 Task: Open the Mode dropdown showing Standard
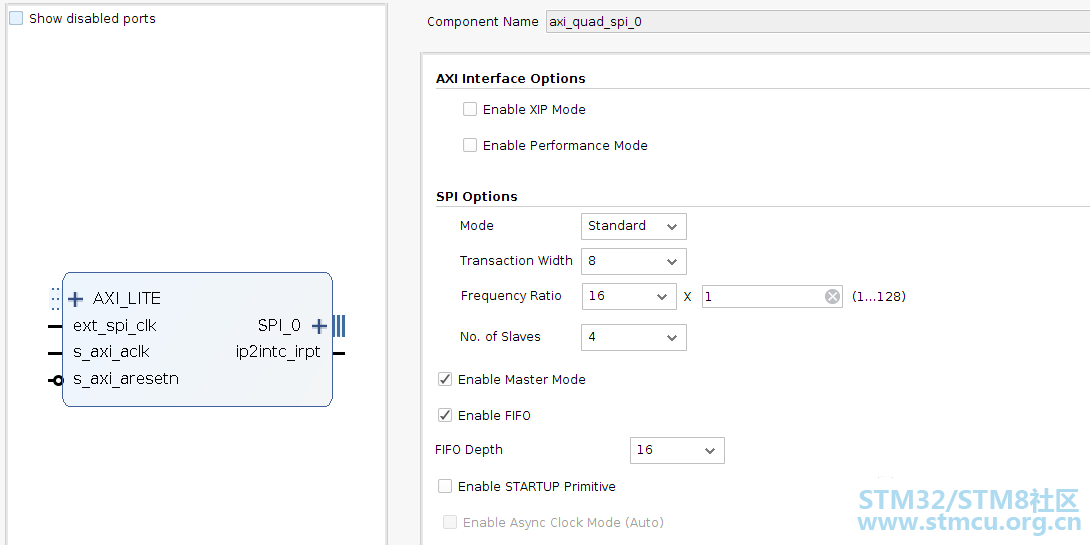tap(634, 226)
